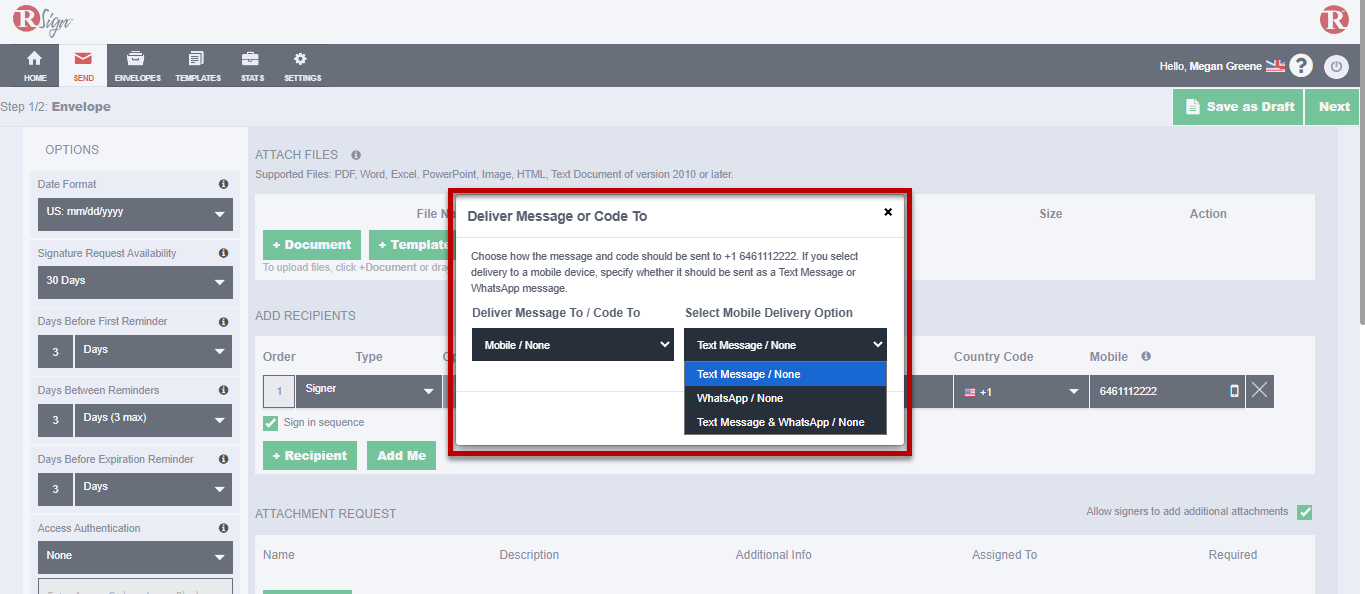Screen dimensions: 1365x594
Task: Close the Deliver Message dialog
Action: [x=888, y=212]
